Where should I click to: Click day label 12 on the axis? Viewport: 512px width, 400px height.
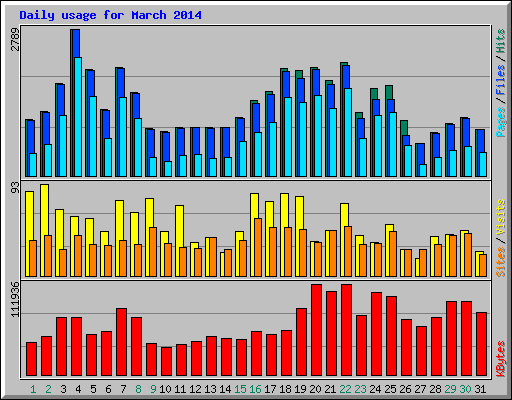point(195,389)
